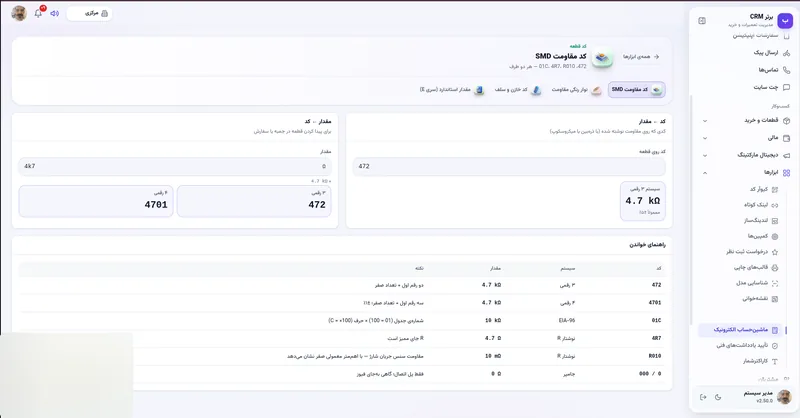The image size is (800, 418).
Task: Click the کد روی قطعه input showing 472
Action: (509, 166)
